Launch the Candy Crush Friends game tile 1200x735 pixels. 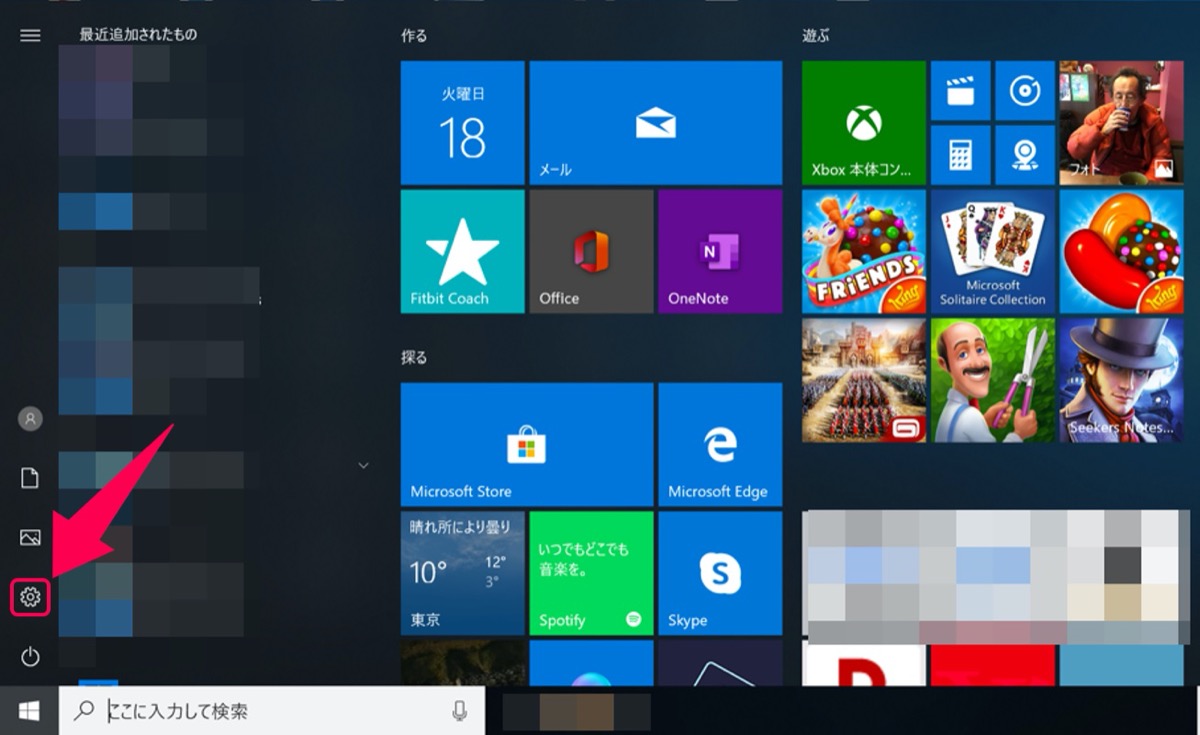pyautogui.click(x=864, y=252)
